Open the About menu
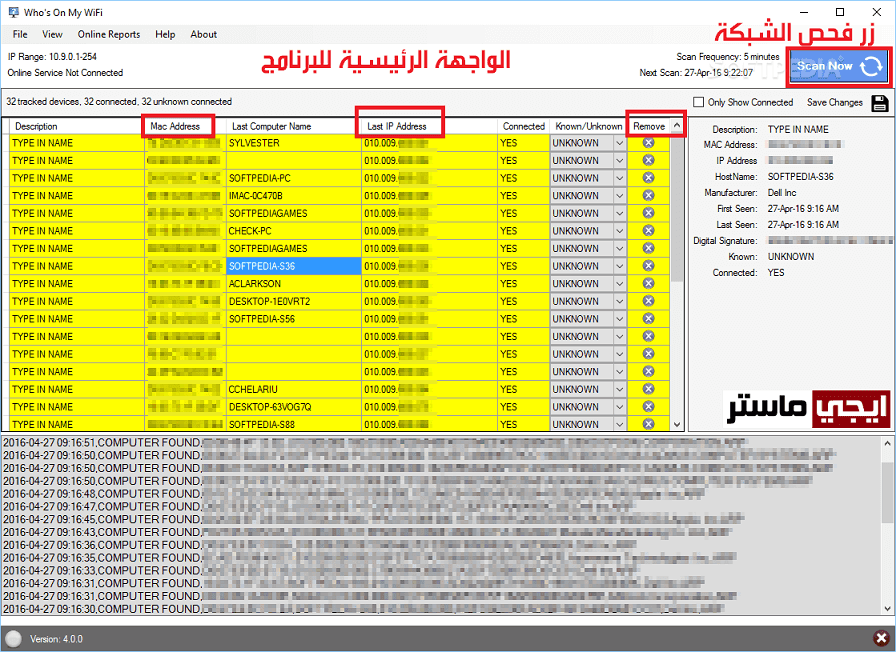The image size is (896, 652). pyautogui.click(x=203, y=34)
